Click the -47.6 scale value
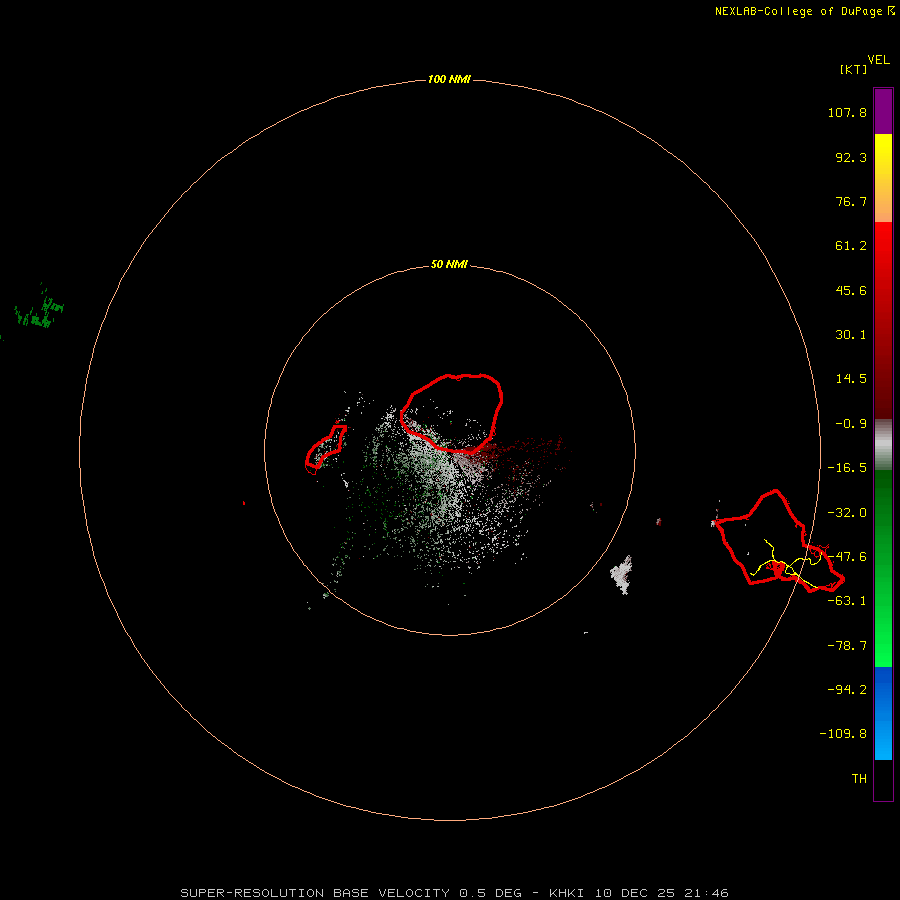The width and height of the screenshot is (900, 900). 847,557
